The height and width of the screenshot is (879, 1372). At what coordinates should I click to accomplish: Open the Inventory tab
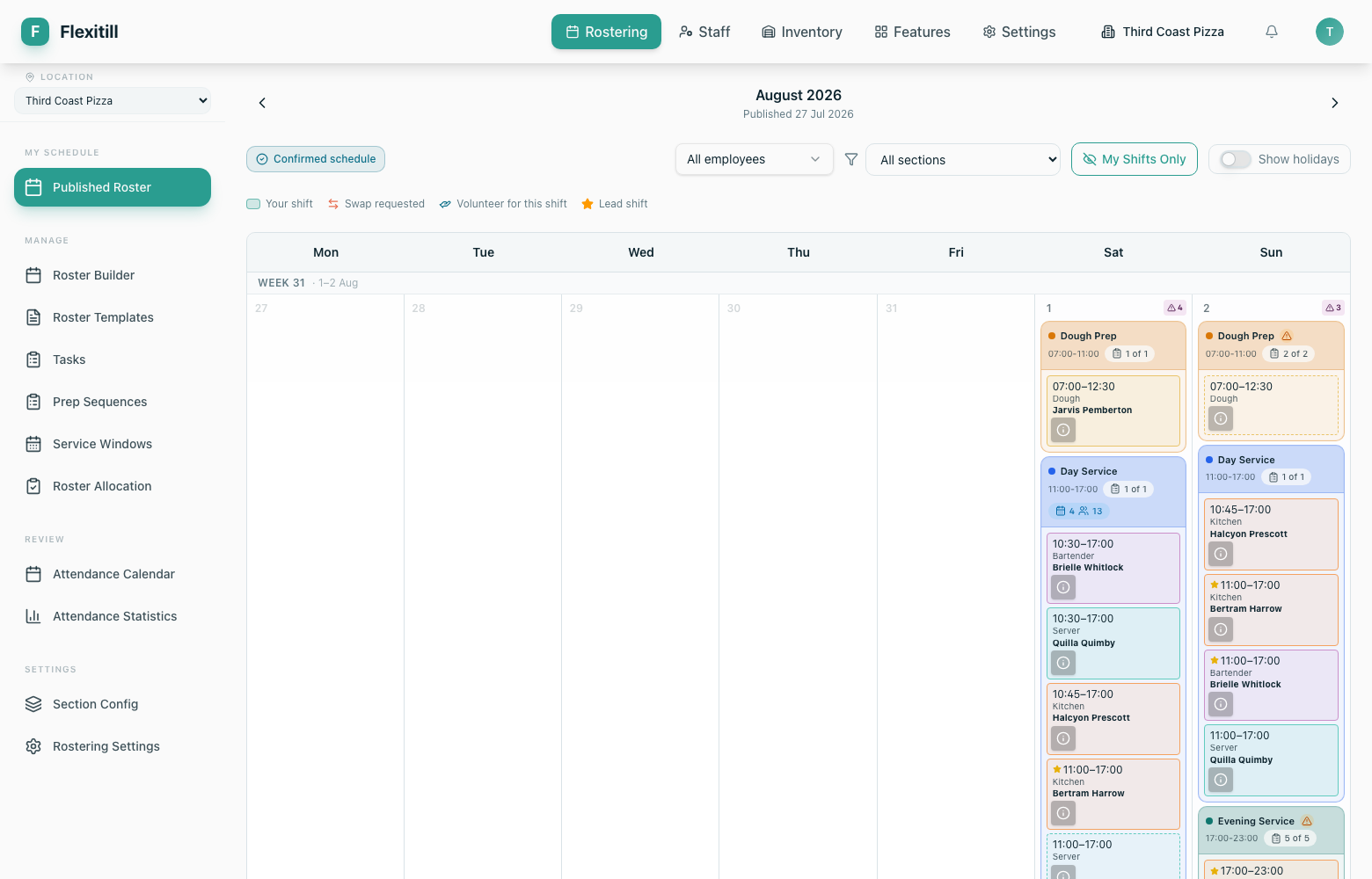point(802,32)
